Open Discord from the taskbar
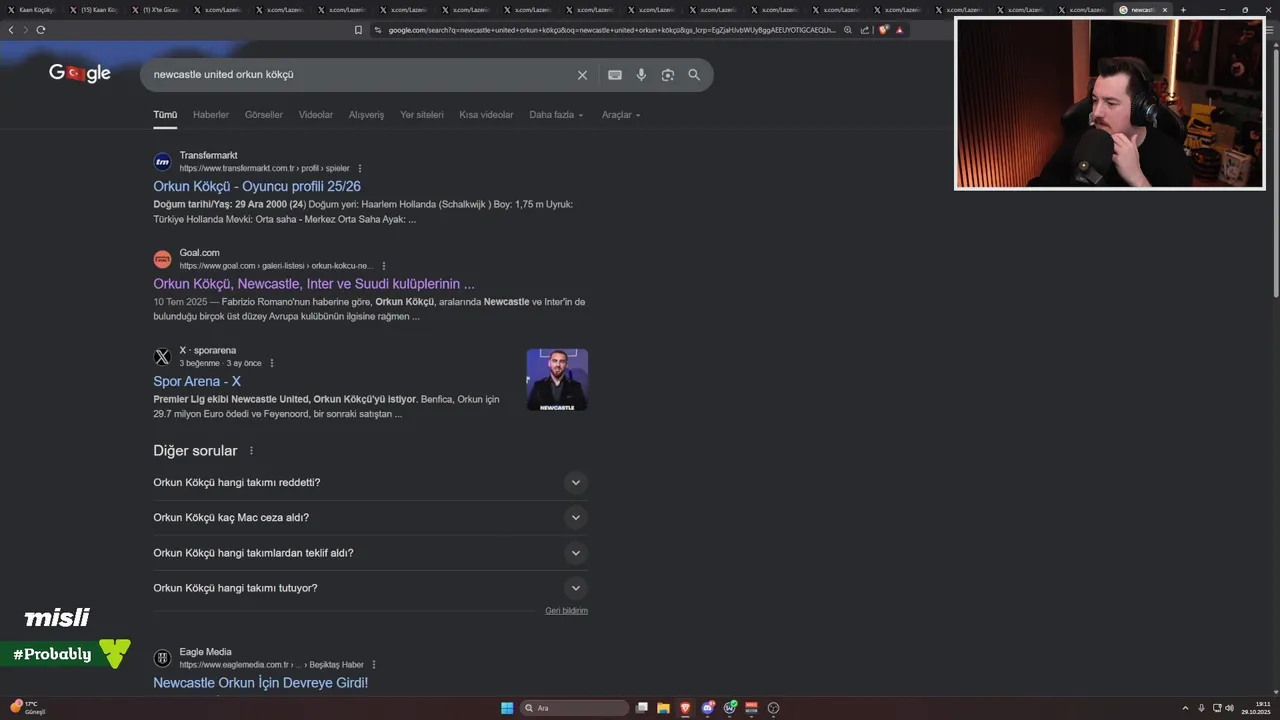This screenshot has width=1280, height=720. [708, 708]
